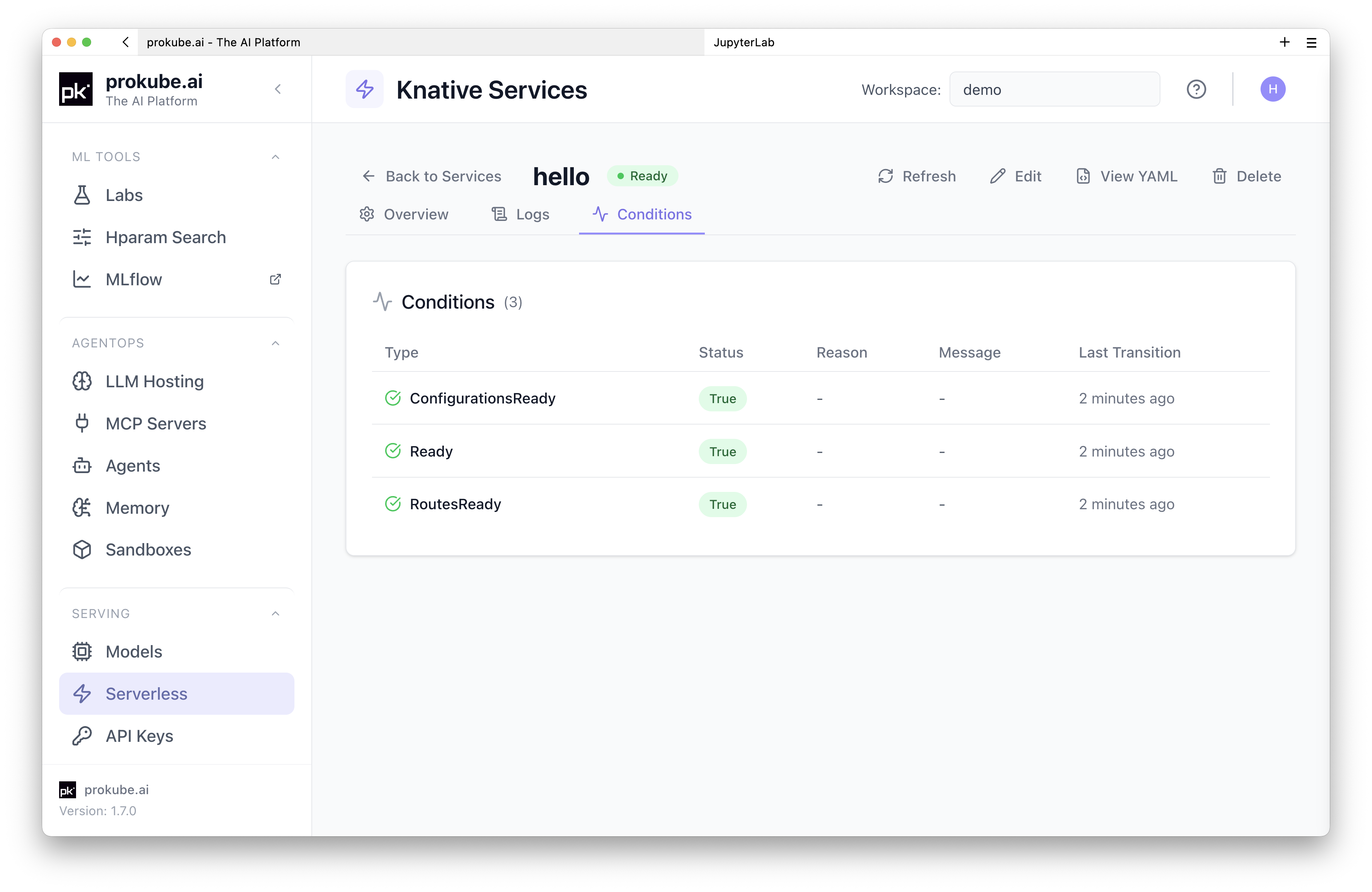Open the Workspace demo selector
This screenshot has width=1372, height=892.
(x=1054, y=89)
